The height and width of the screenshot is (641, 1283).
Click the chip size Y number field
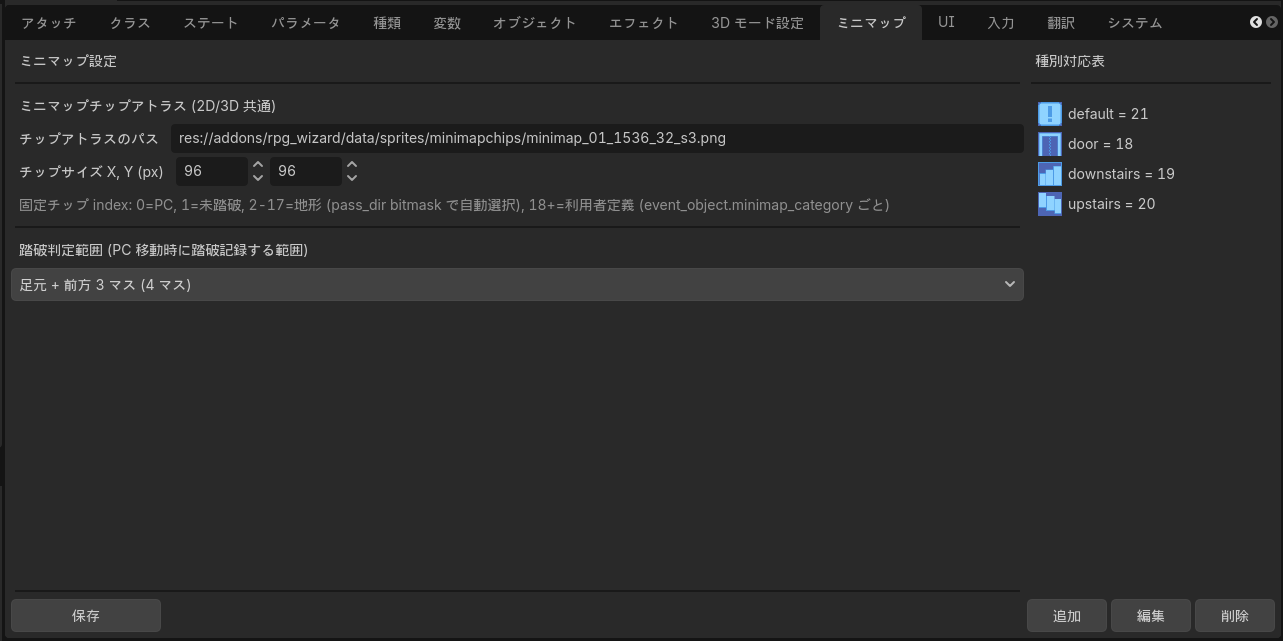tap(306, 171)
